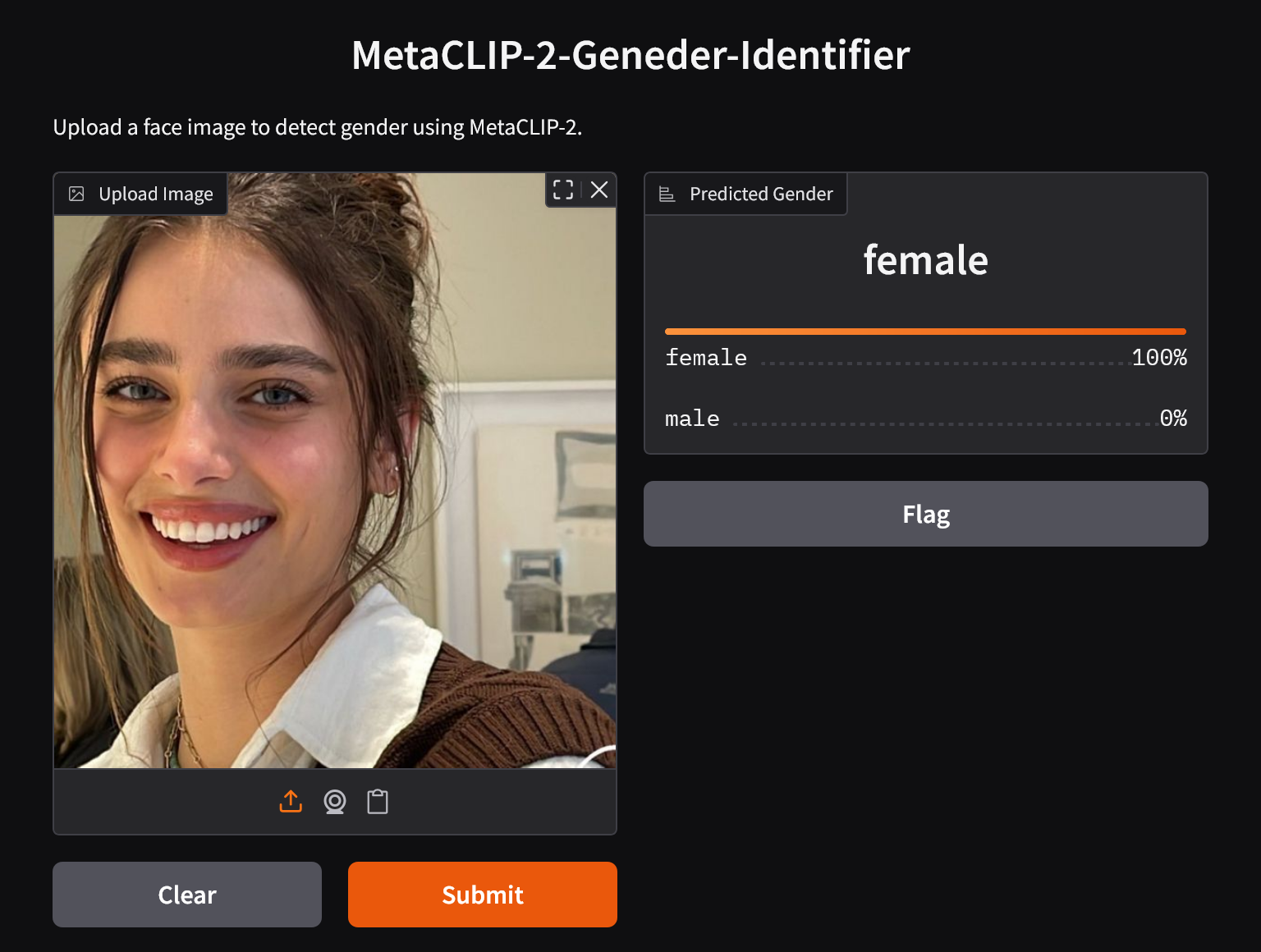Select the female confidence row

point(926,358)
